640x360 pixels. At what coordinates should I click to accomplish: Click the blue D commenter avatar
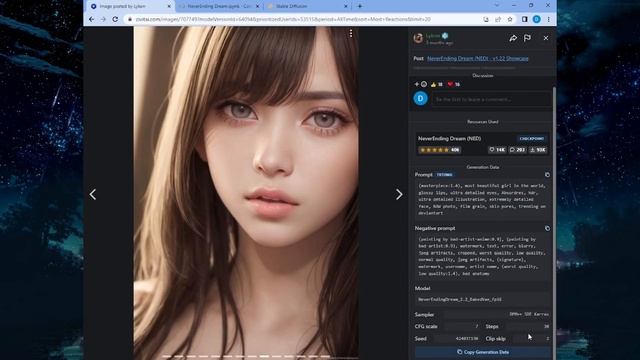[420, 98]
